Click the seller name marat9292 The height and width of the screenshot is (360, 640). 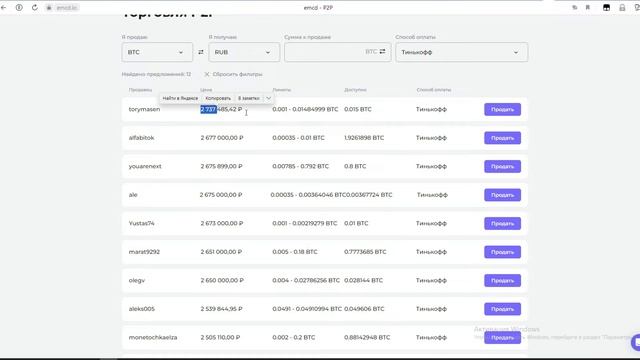click(x=144, y=252)
